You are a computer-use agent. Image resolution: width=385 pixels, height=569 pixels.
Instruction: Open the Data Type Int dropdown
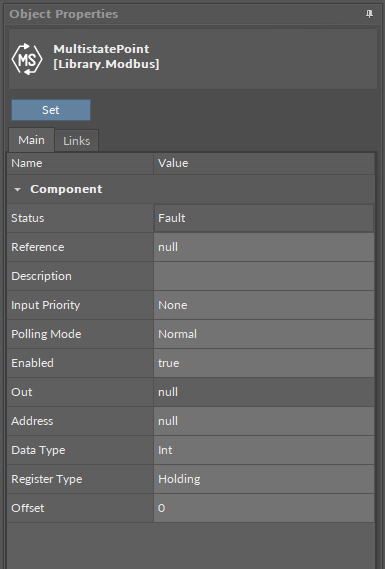pyautogui.click(x=264, y=450)
